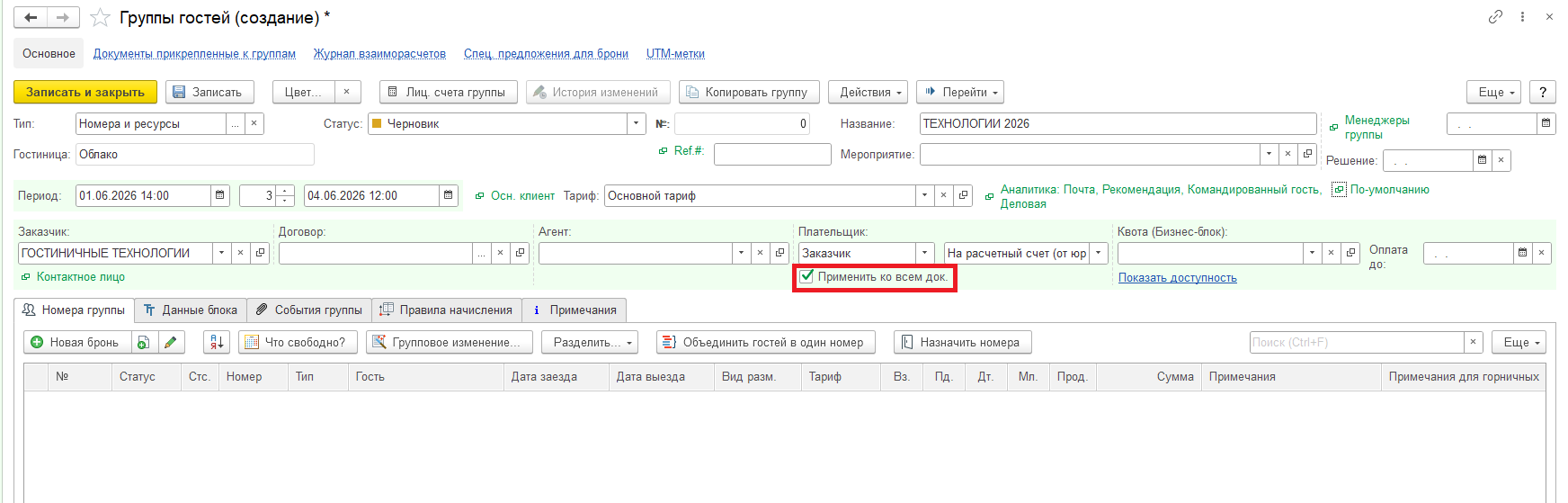Clear the Мероприятие field

tap(1288, 154)
